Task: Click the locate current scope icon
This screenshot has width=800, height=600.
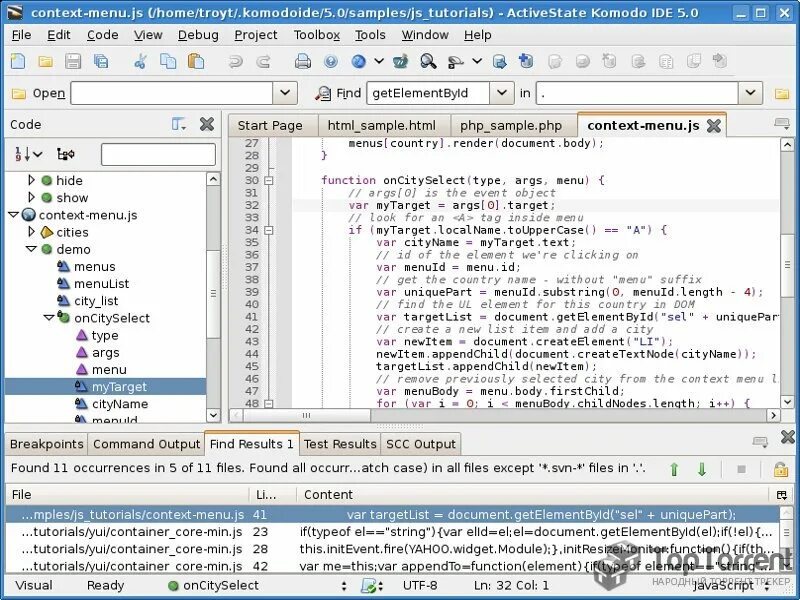Action: (x=66, y=154)
